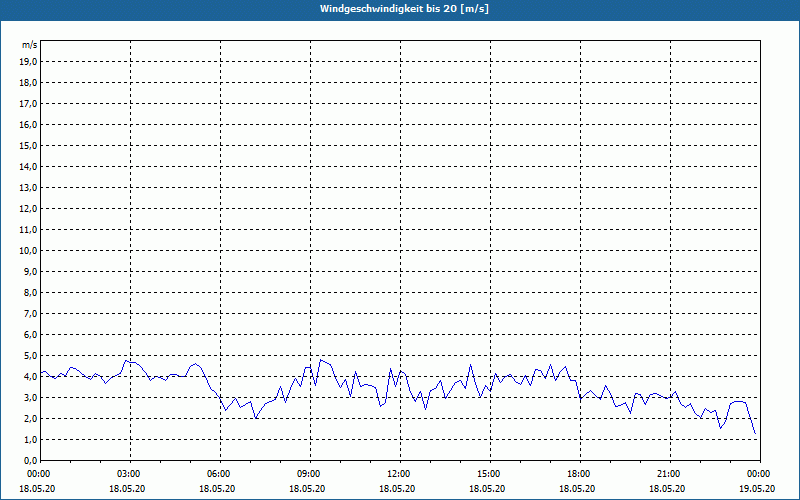Viewport: 800px width, 500px height.
Task: Select the 11,0 y-axis label
Action: click(28, 230)
